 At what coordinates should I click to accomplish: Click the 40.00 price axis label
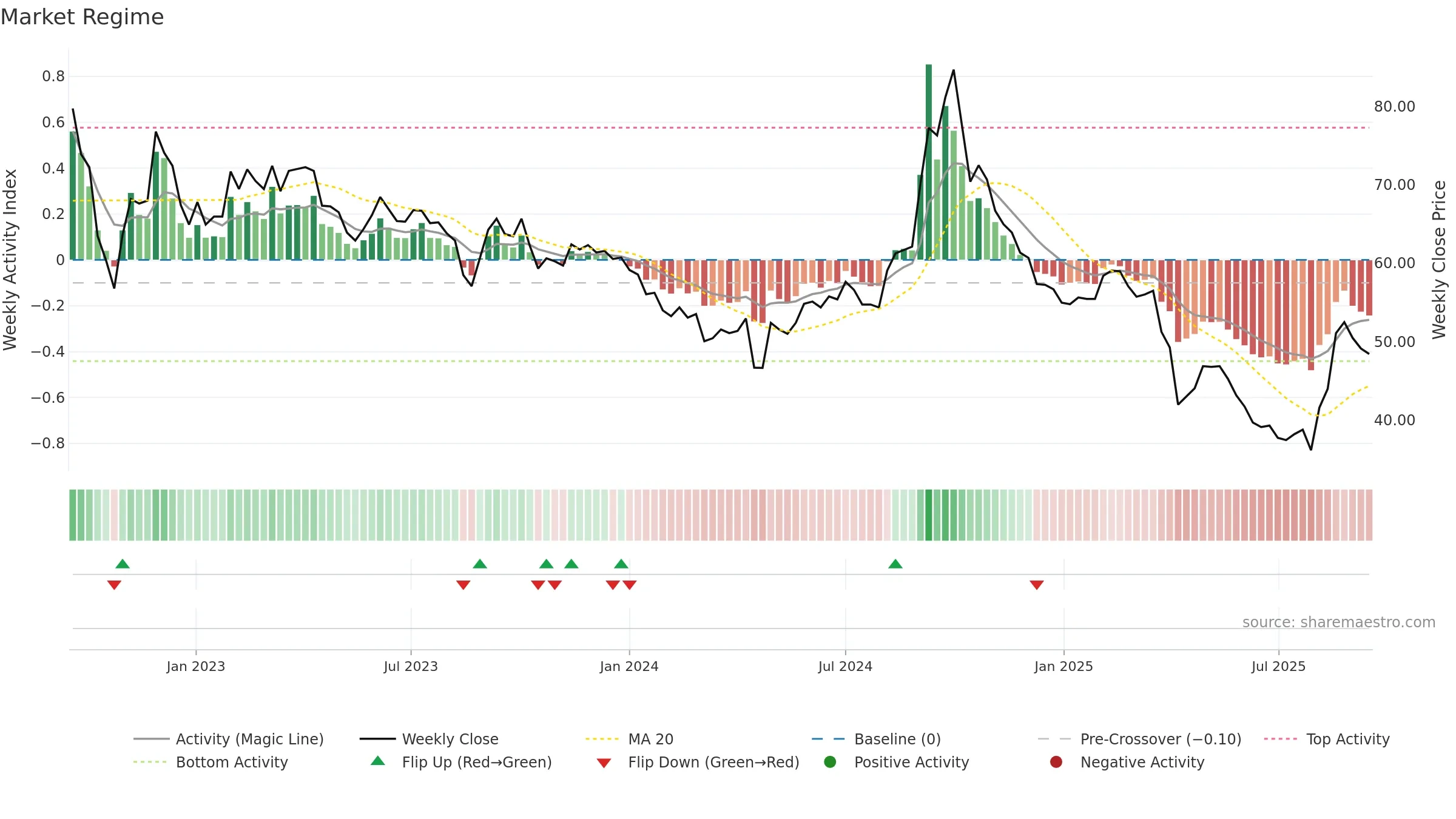tap(1395, 420)
